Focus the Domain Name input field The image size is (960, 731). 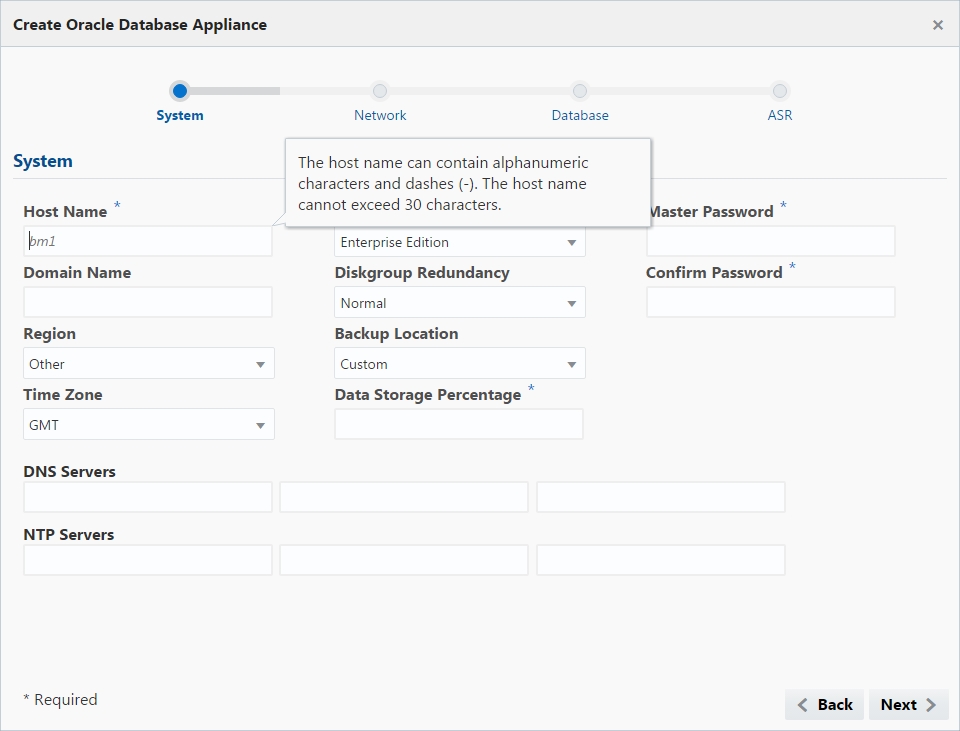click(x=148, y=302)
